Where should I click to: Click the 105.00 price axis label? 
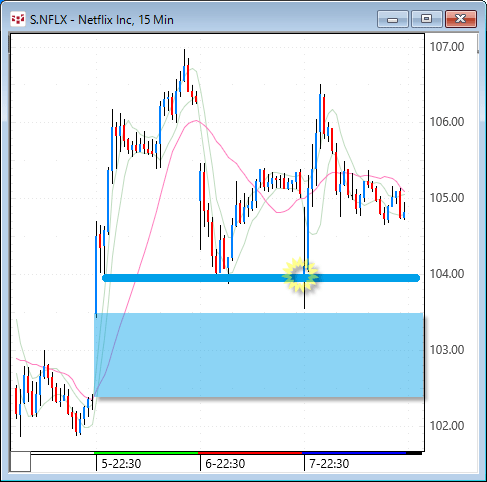point(447,198)
